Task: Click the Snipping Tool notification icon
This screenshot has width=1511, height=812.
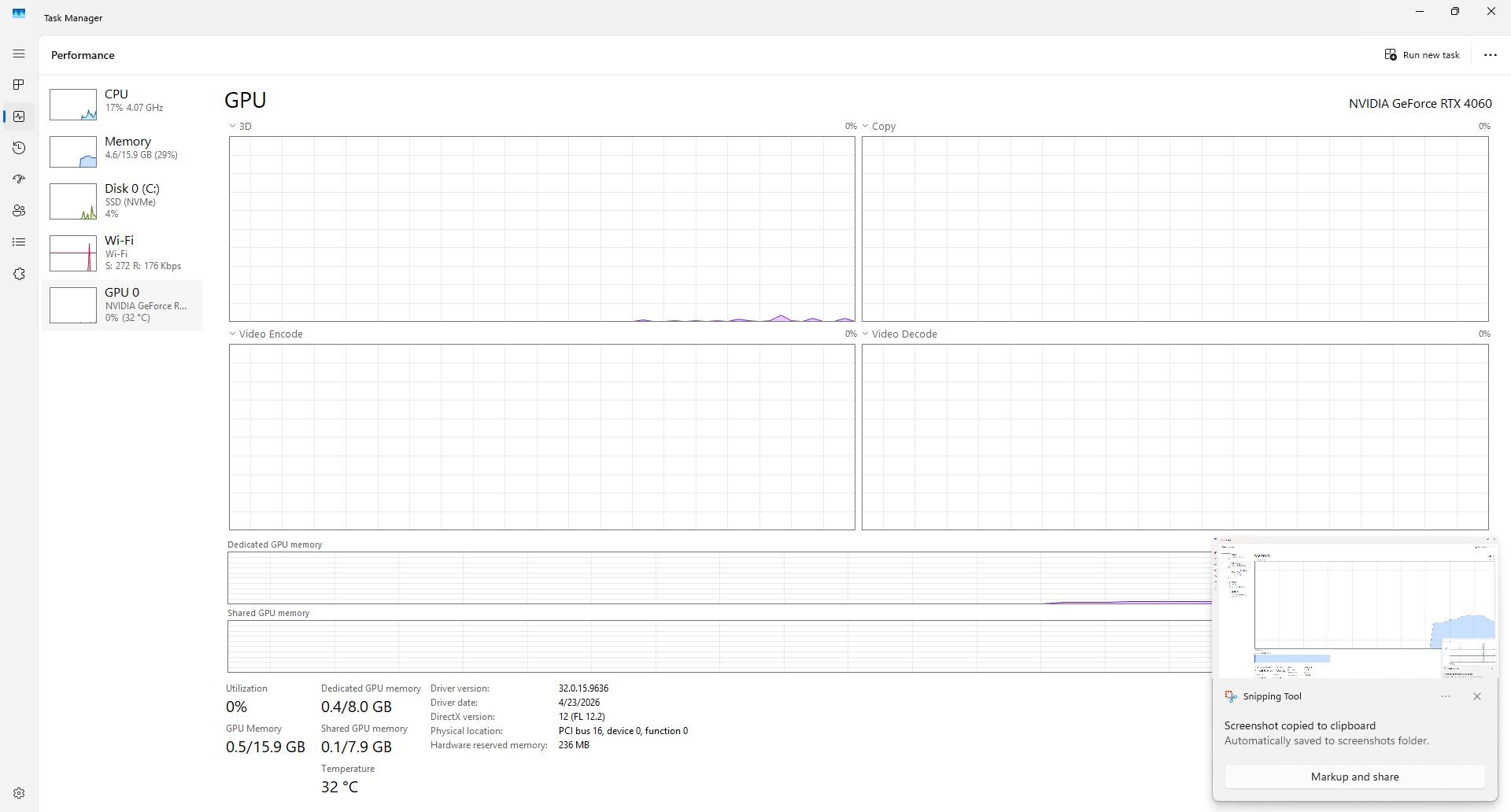Action: click(1231, 696)
